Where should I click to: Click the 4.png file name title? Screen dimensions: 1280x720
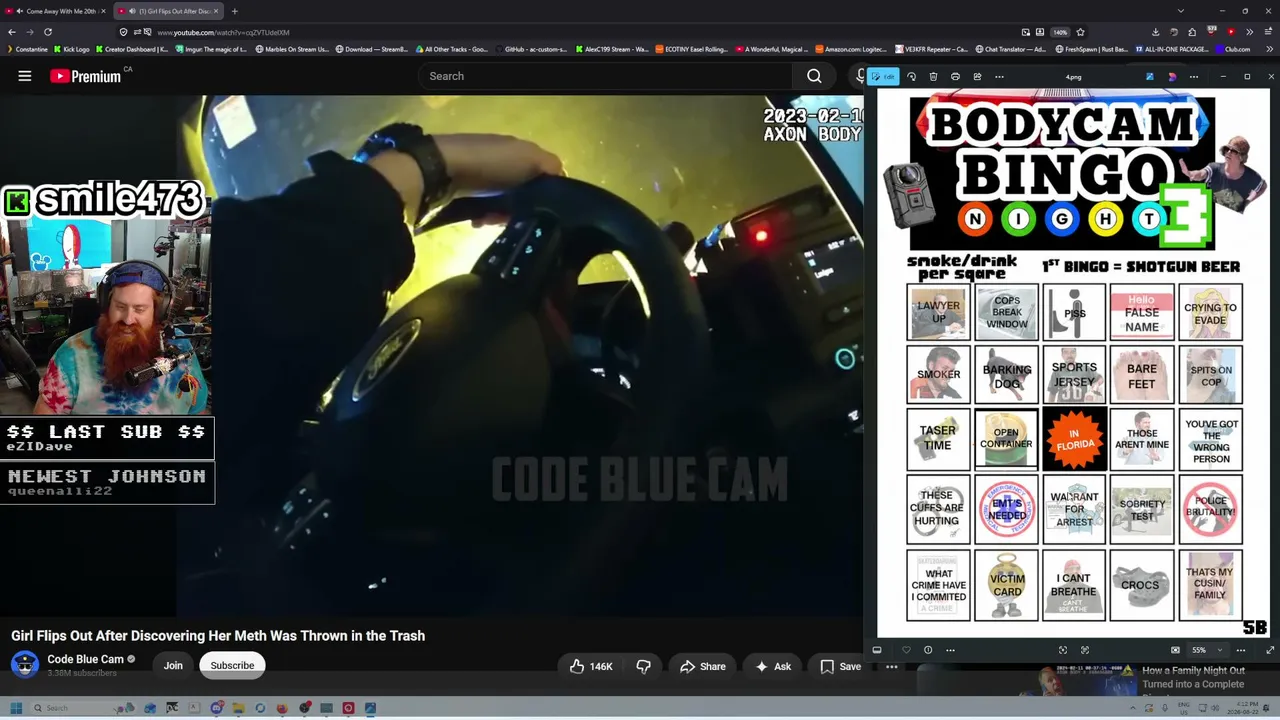[1073, 77]
